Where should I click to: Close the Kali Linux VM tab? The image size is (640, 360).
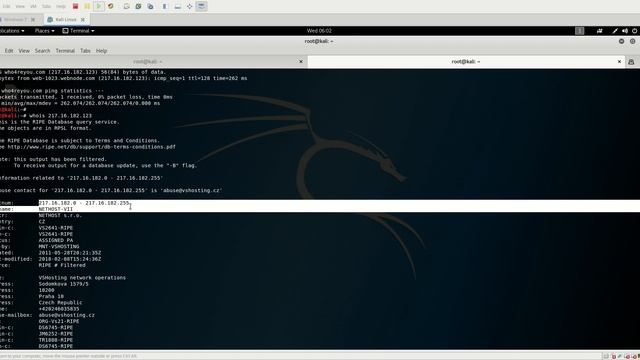83,20
